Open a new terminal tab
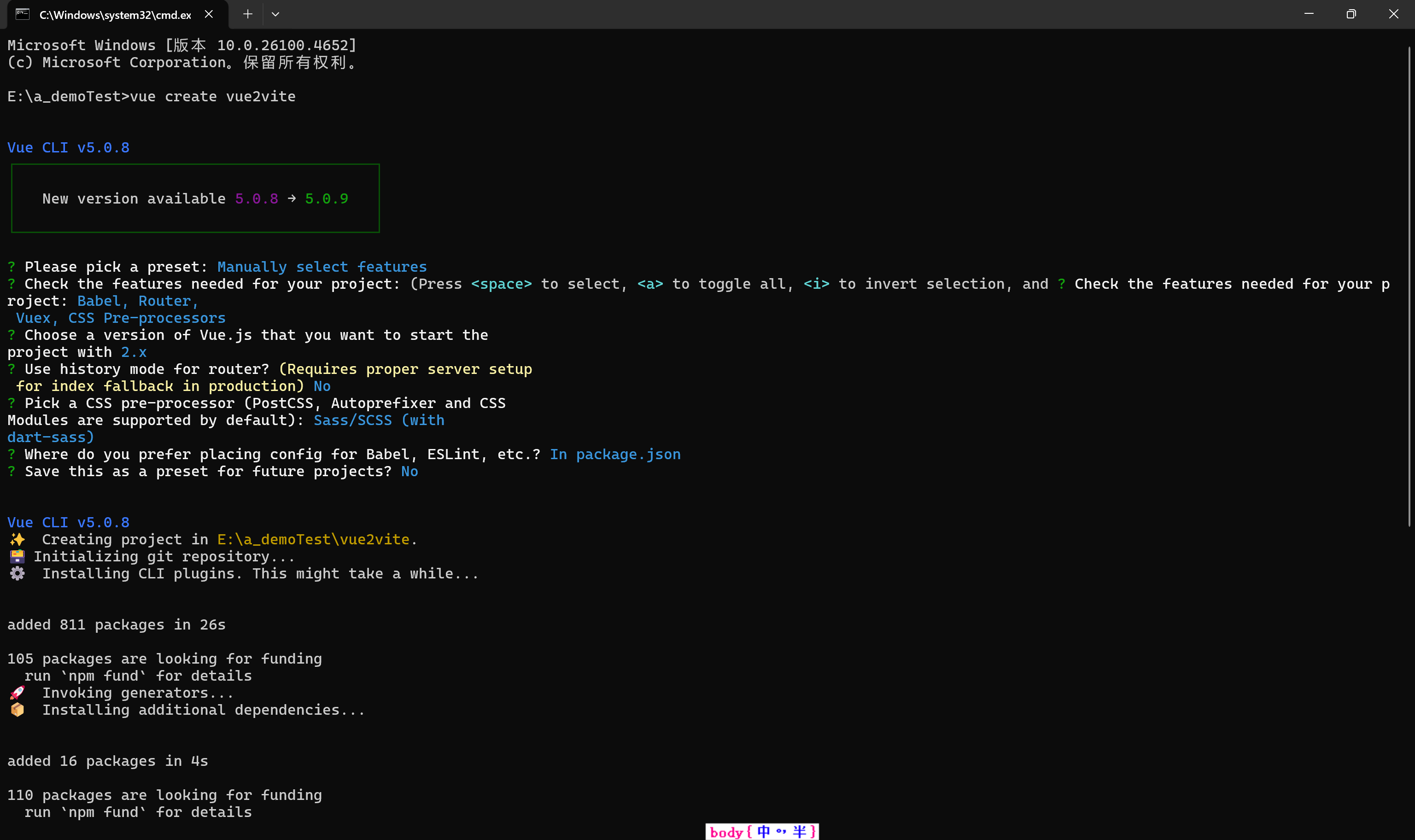Screen dimensions: 1415x840 (x=247, y=14)
